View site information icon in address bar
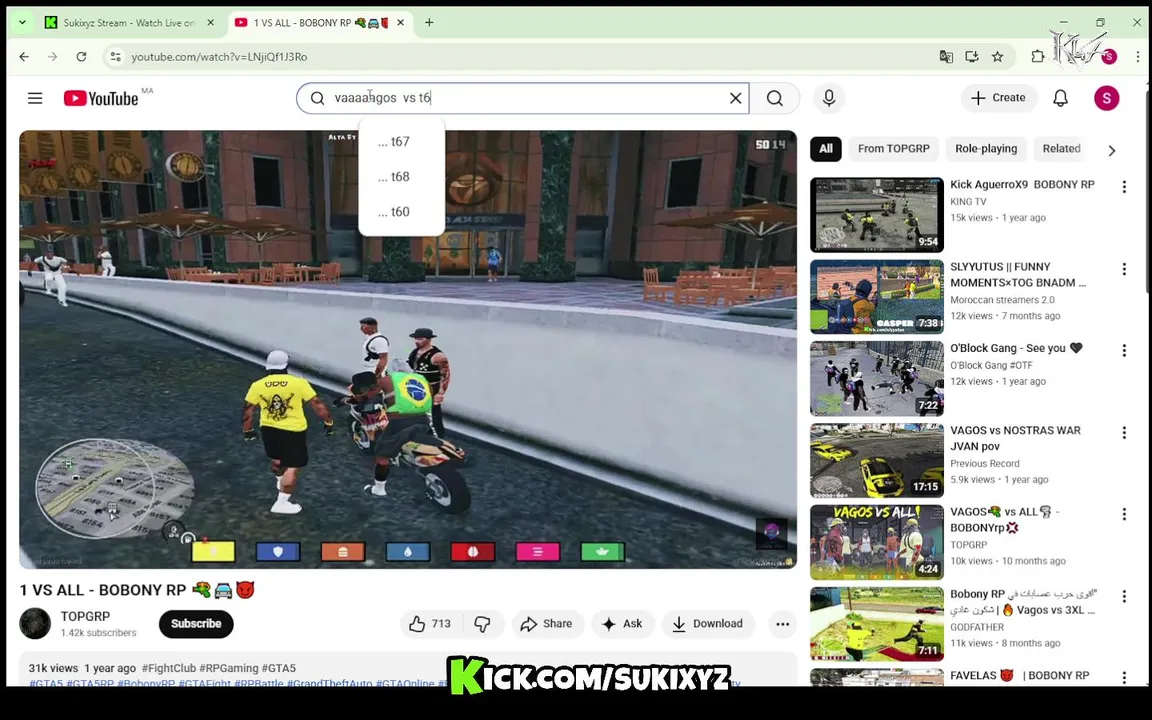The width and height of the screenshot is (1152, 720). click(x=115, y=57)
